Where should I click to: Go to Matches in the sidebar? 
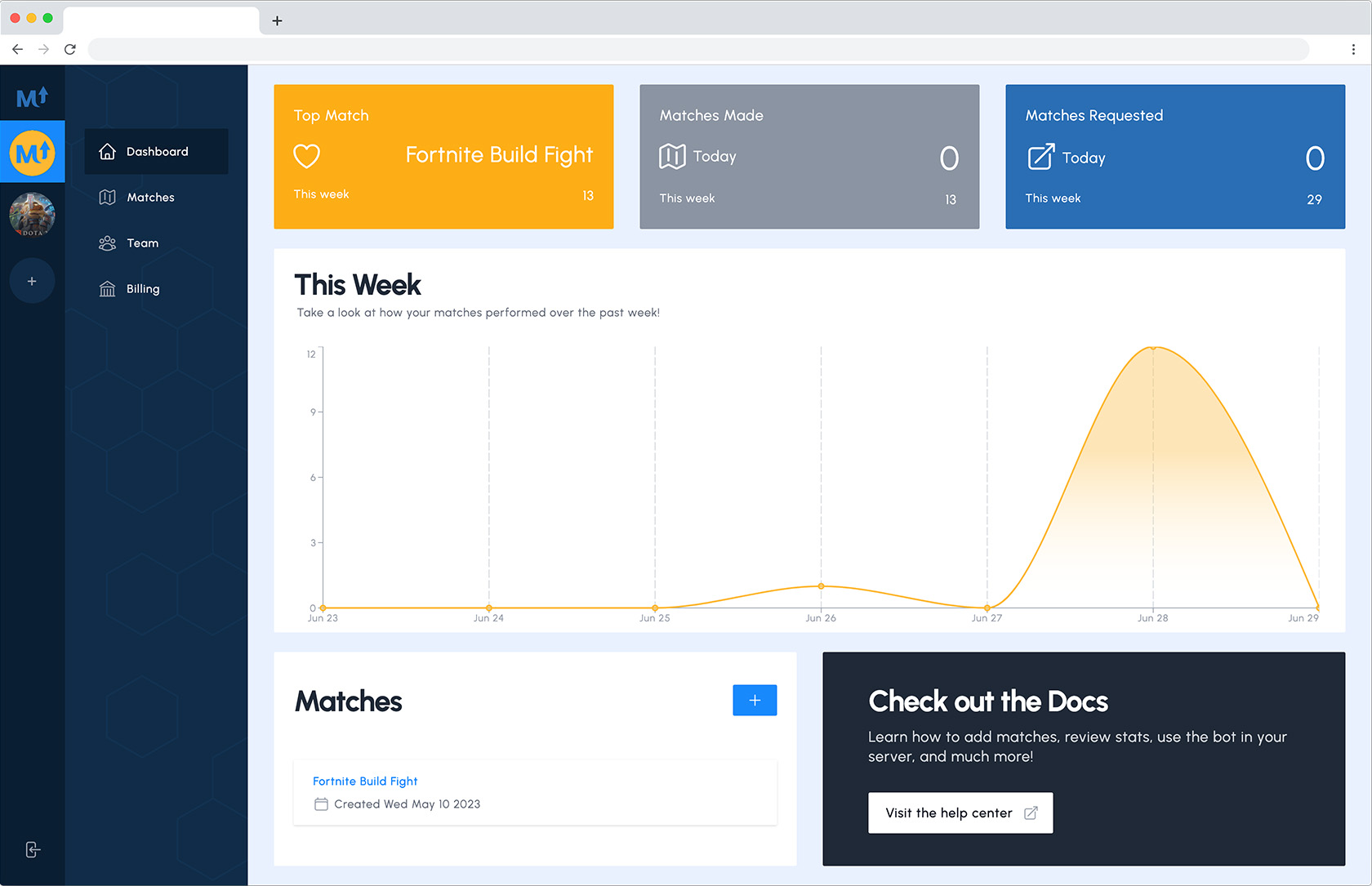tap(150, 198)
